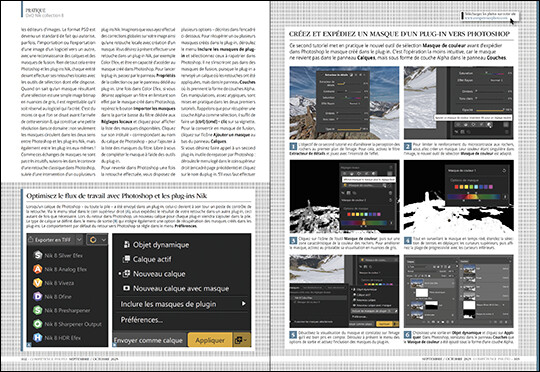Click the Exporter en TIFF button

(x=51, y=240)
